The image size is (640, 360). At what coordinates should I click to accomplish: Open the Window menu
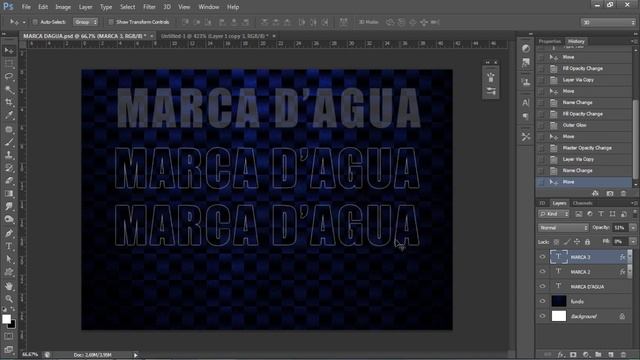click(209, 7)
